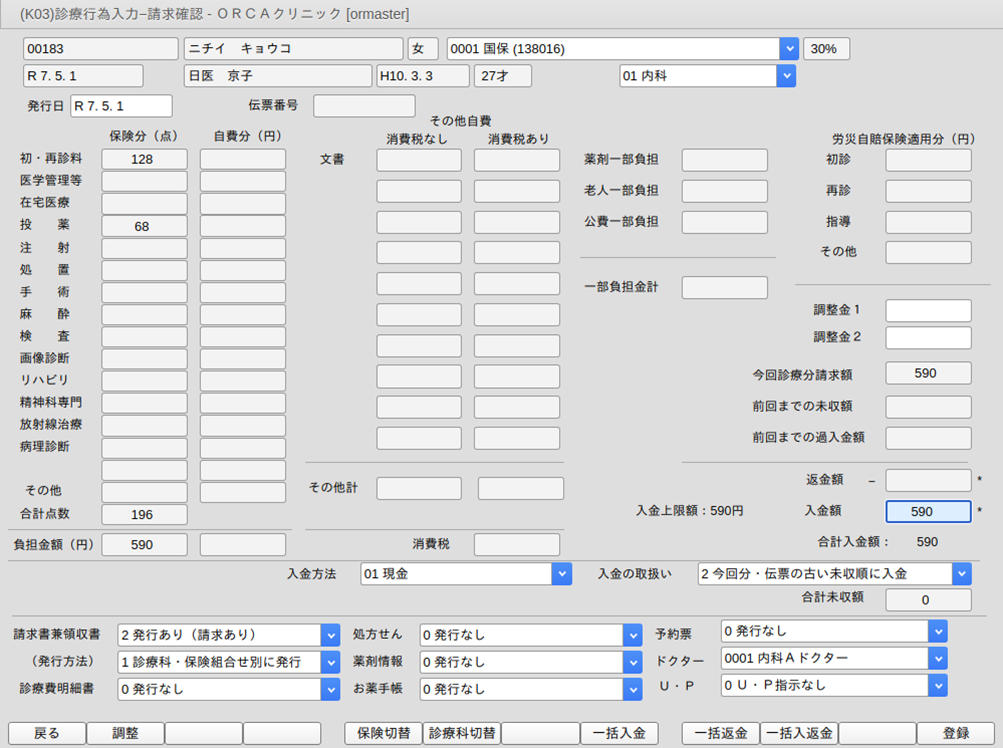Click the 伝票番号 input field
The height and width of the screenshot is (748, 1003).
(364, 106)
